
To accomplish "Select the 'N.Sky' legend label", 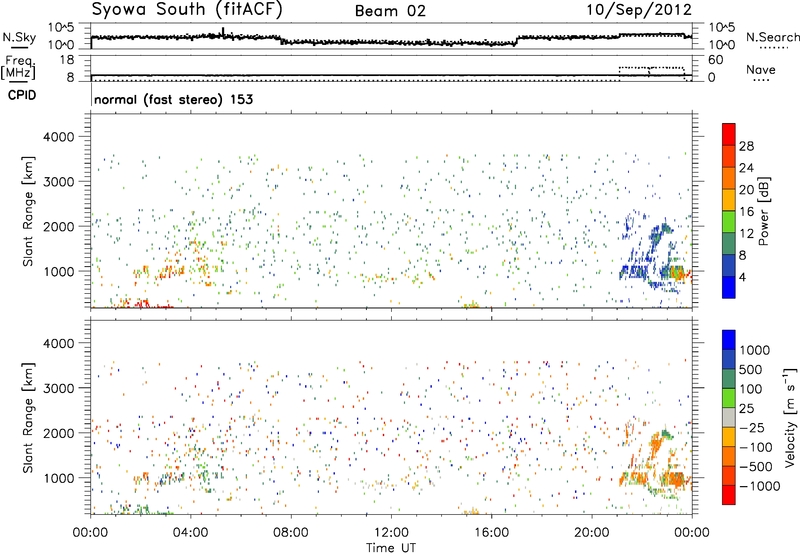I will click(x=19, y=37).
